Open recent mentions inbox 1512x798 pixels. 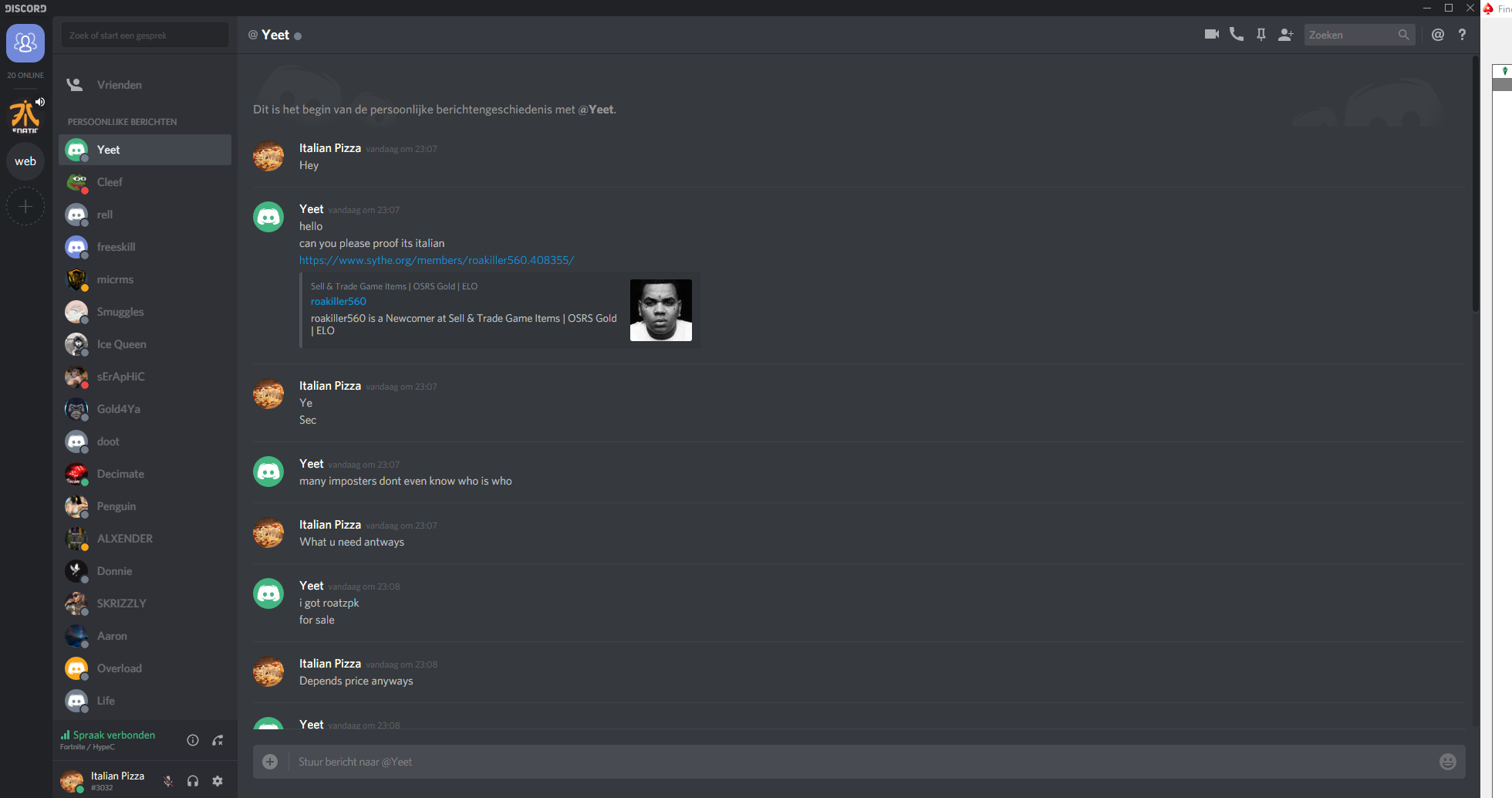click(1438, 35)
